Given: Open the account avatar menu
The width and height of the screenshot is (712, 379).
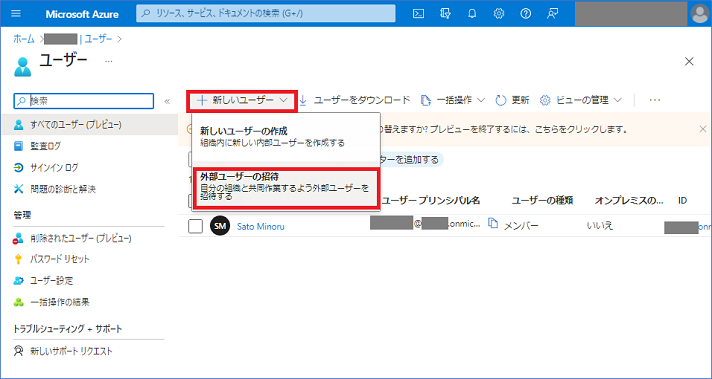Looking at the screenshot, I should 700,14.
